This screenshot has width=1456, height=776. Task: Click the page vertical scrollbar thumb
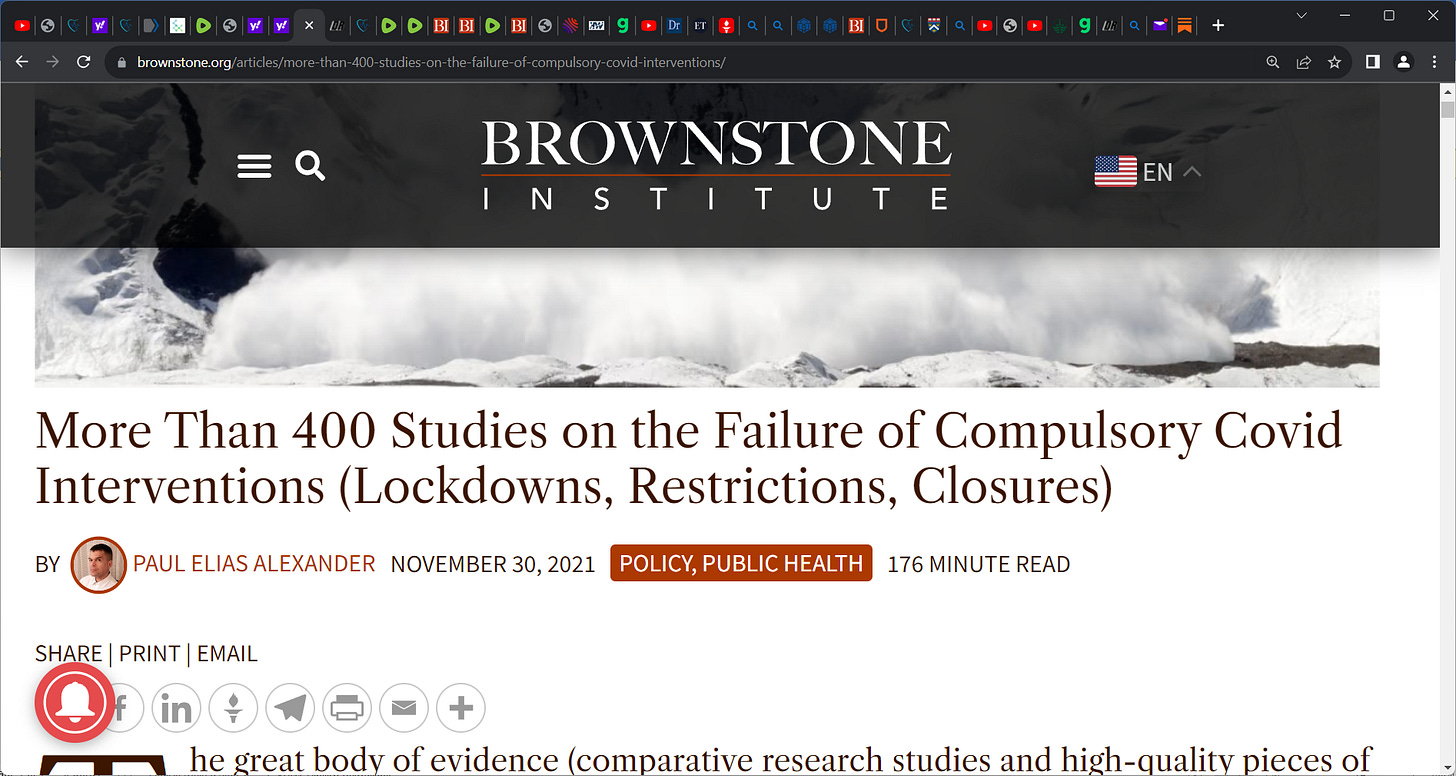click(1447, 109)
